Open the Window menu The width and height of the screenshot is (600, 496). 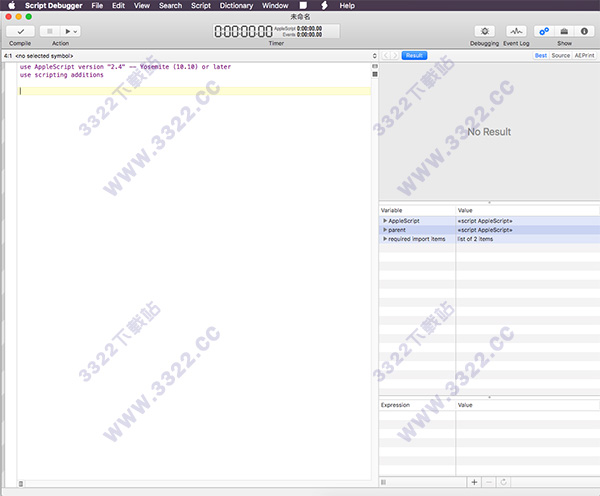pyautogui.click(x=275, y=6)
